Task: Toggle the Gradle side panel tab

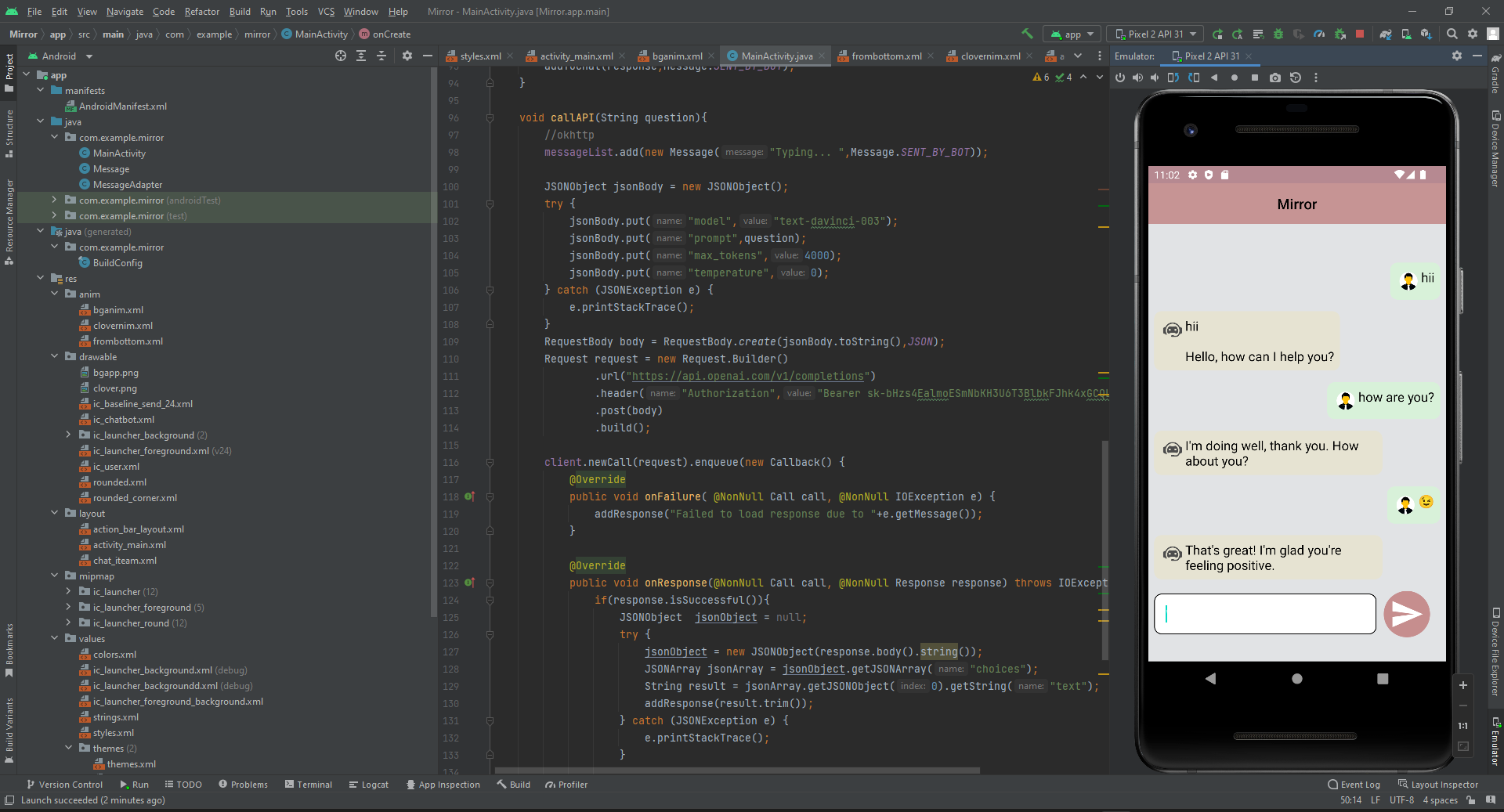Action: (1495, 74)
